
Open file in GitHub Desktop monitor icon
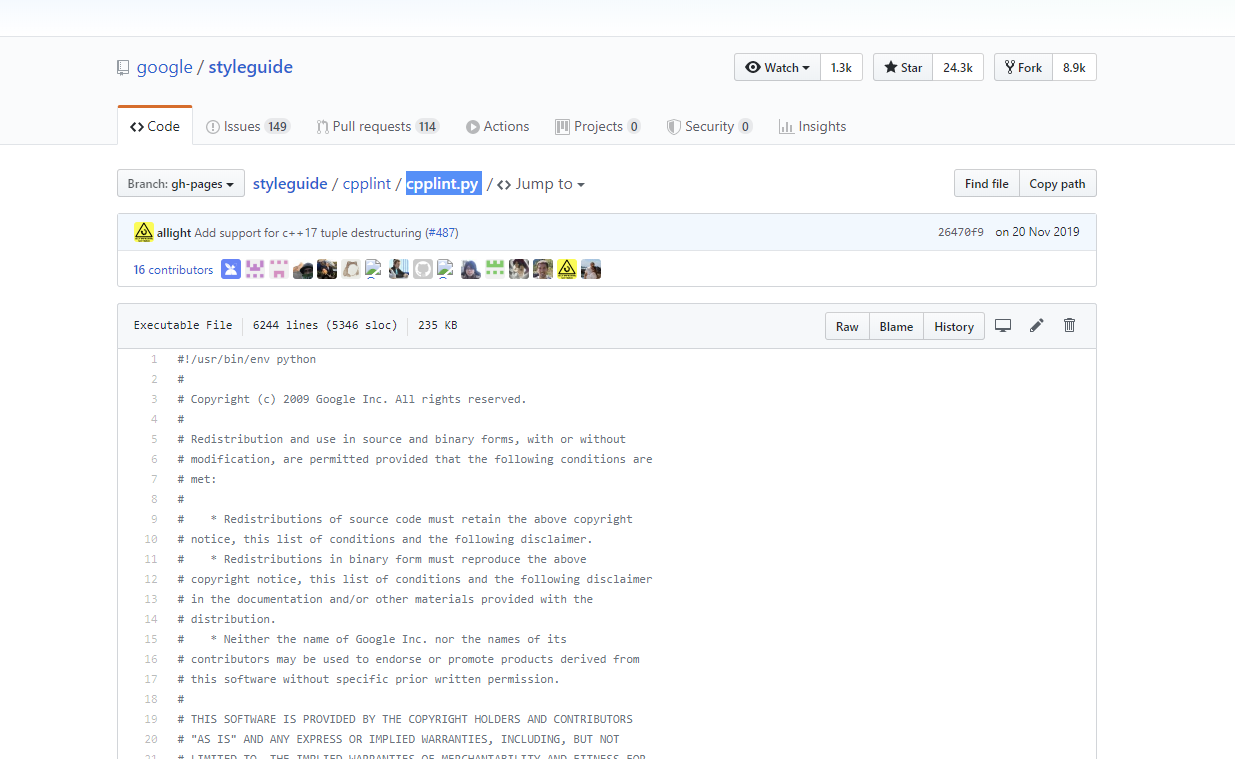(1003, 325)
